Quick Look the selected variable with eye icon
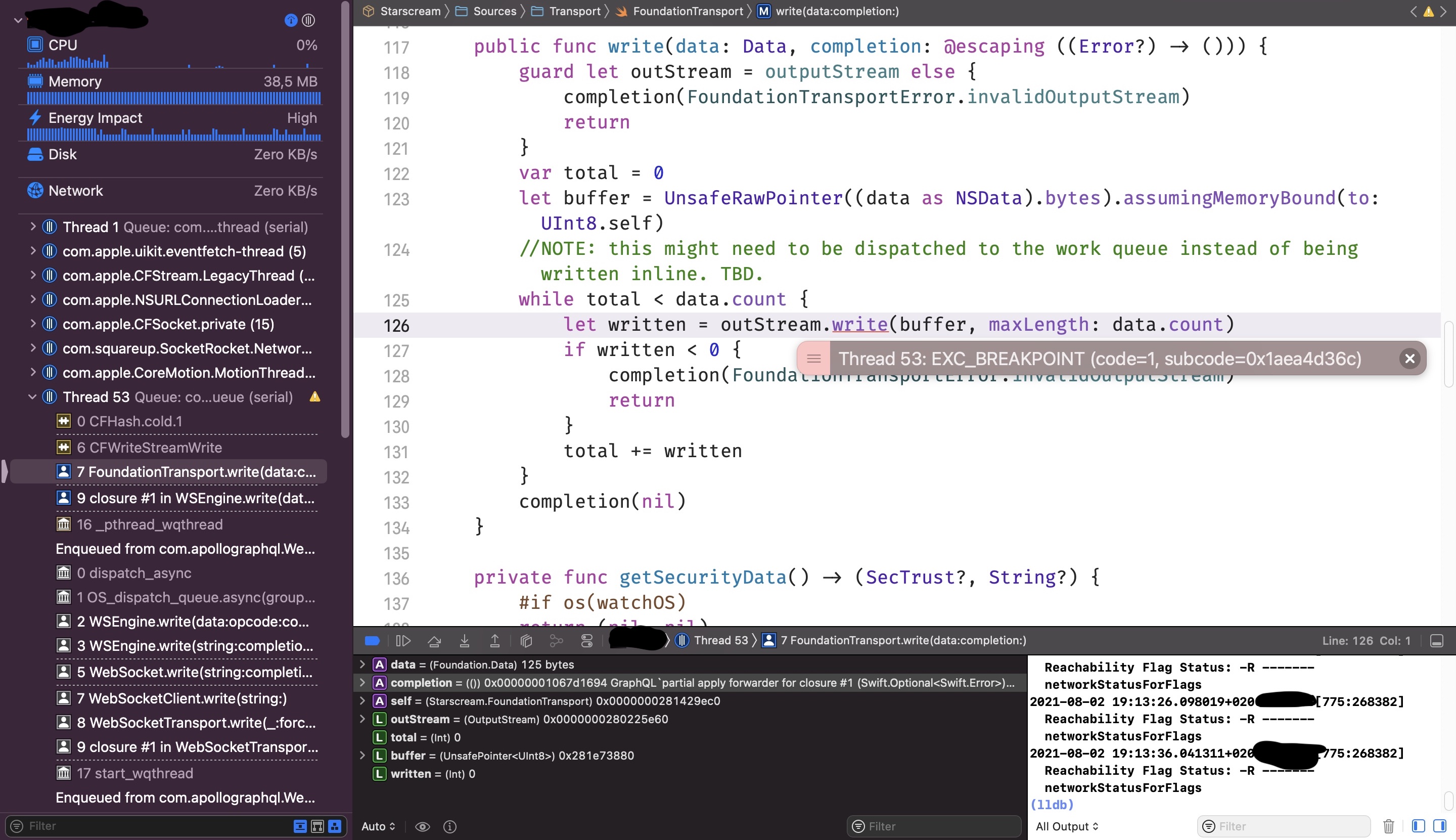 [x=423, y=826]
